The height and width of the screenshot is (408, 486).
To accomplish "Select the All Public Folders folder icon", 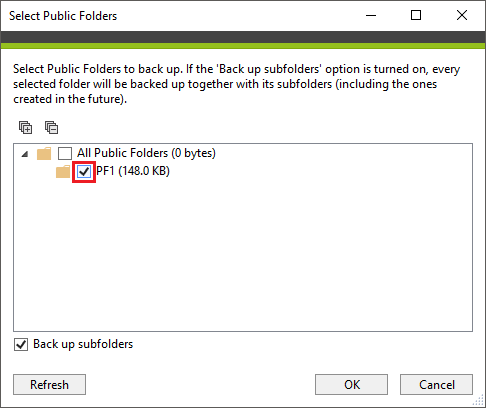I will pos(44,153).
